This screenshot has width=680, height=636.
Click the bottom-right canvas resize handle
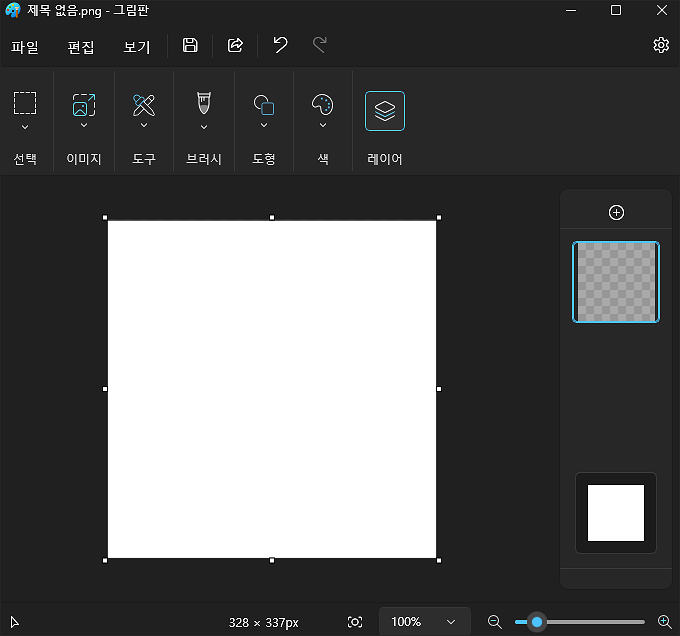(x=439, y=561)
